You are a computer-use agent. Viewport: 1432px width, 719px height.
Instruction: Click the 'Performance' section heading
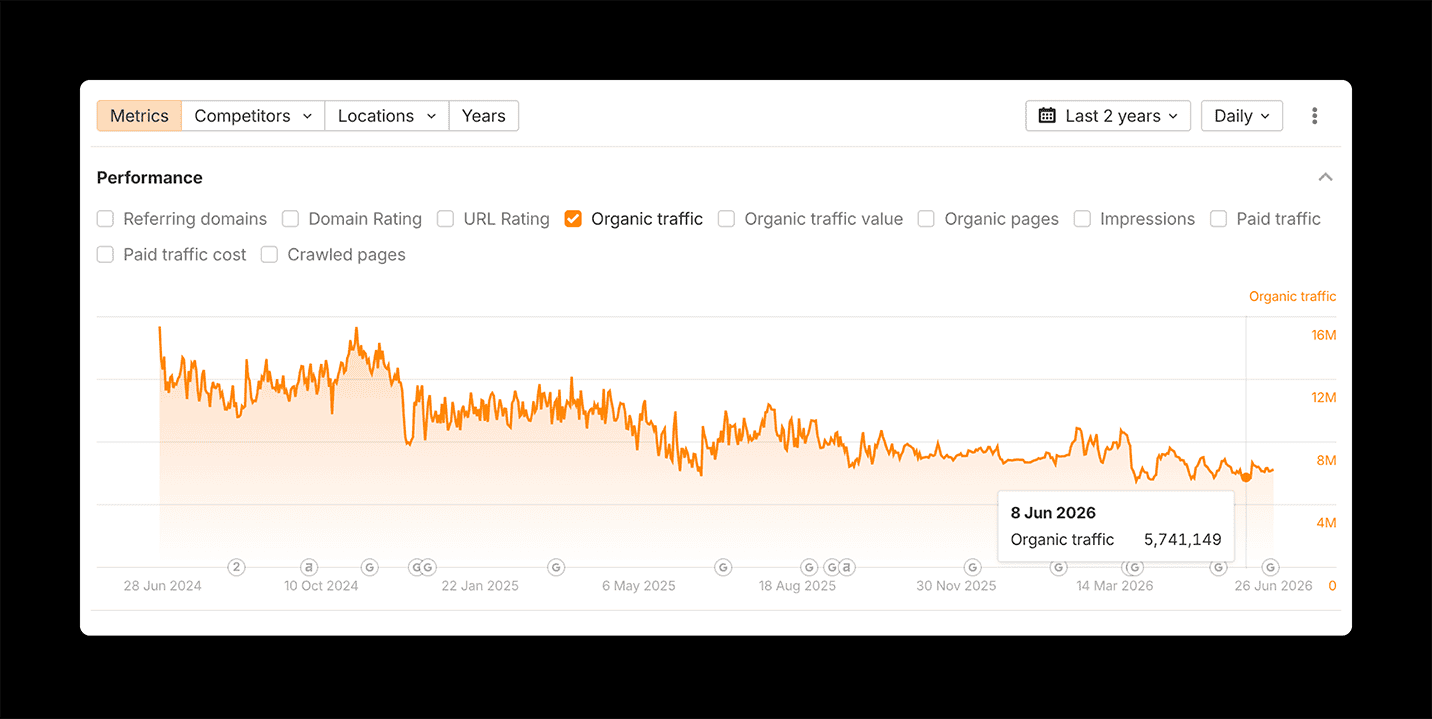[x=150, y=178]
